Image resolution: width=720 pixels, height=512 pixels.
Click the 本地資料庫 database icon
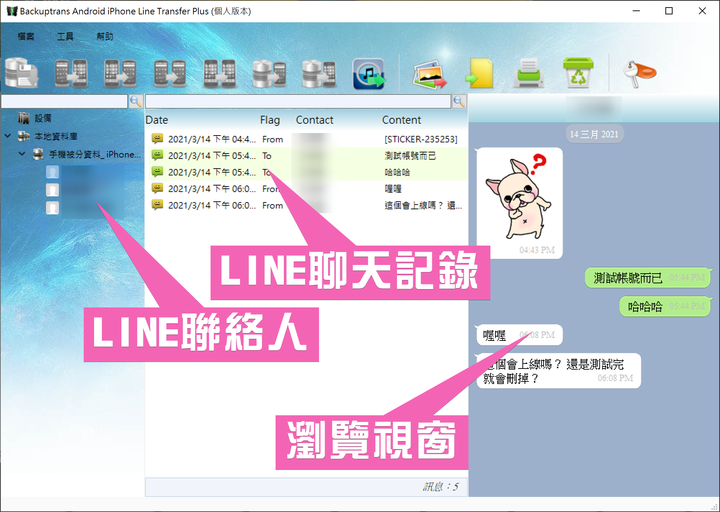24,136
